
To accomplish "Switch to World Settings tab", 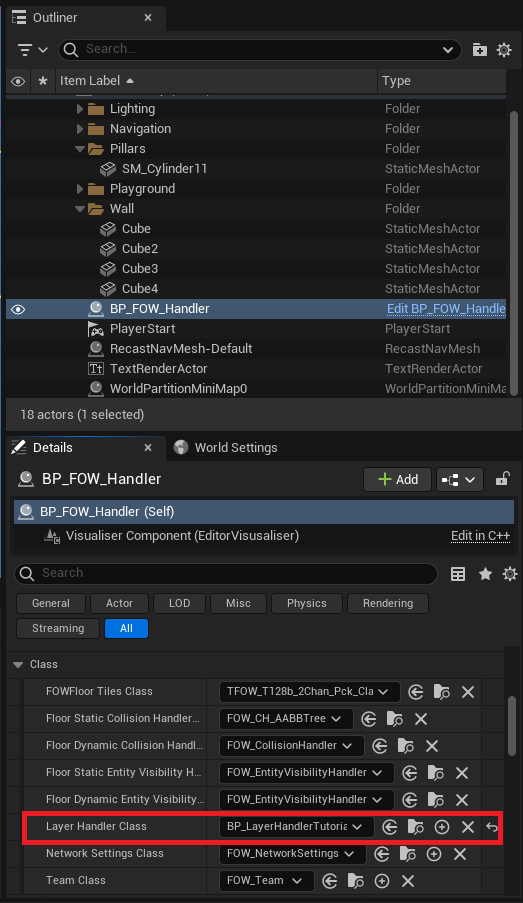I will click(x=226, y=447).
